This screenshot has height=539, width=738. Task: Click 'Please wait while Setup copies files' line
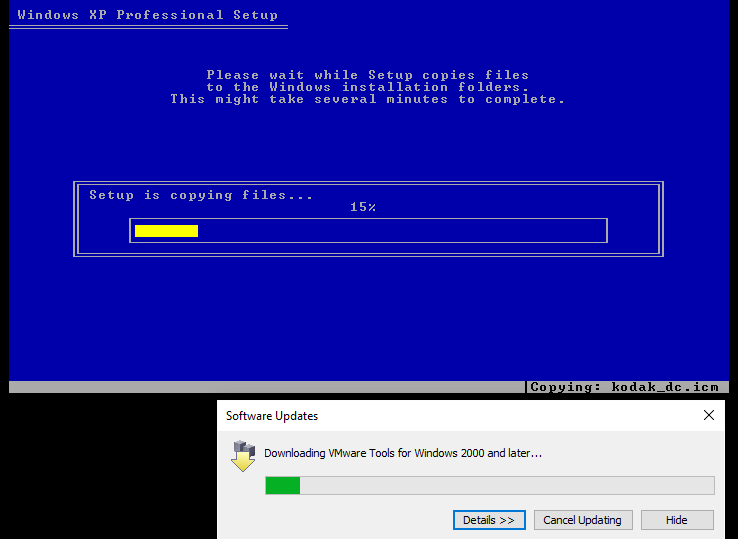(368, 75)
